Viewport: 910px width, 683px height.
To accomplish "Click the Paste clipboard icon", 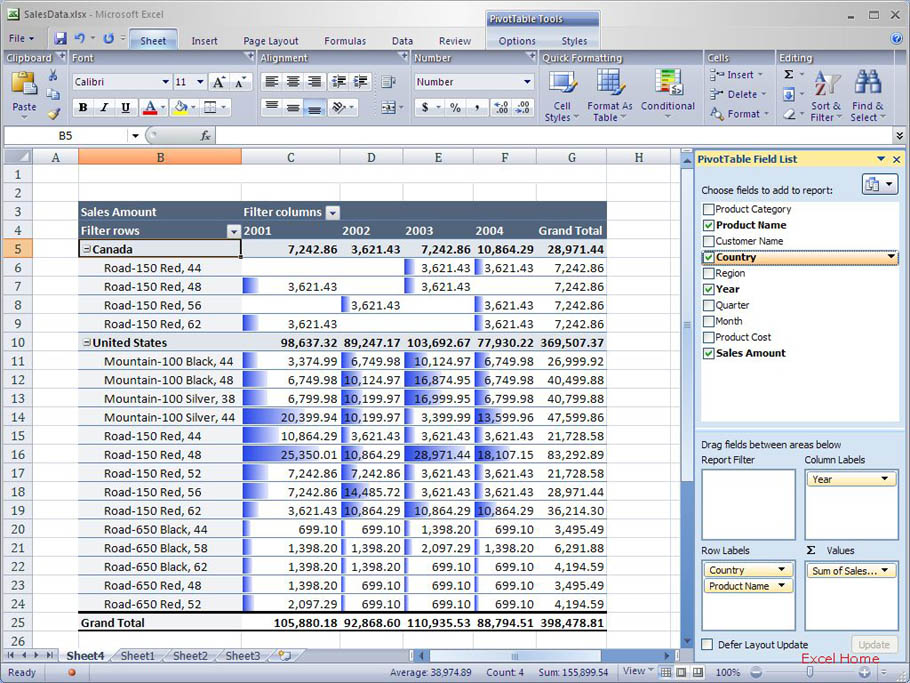I will [x=24, y=90].
